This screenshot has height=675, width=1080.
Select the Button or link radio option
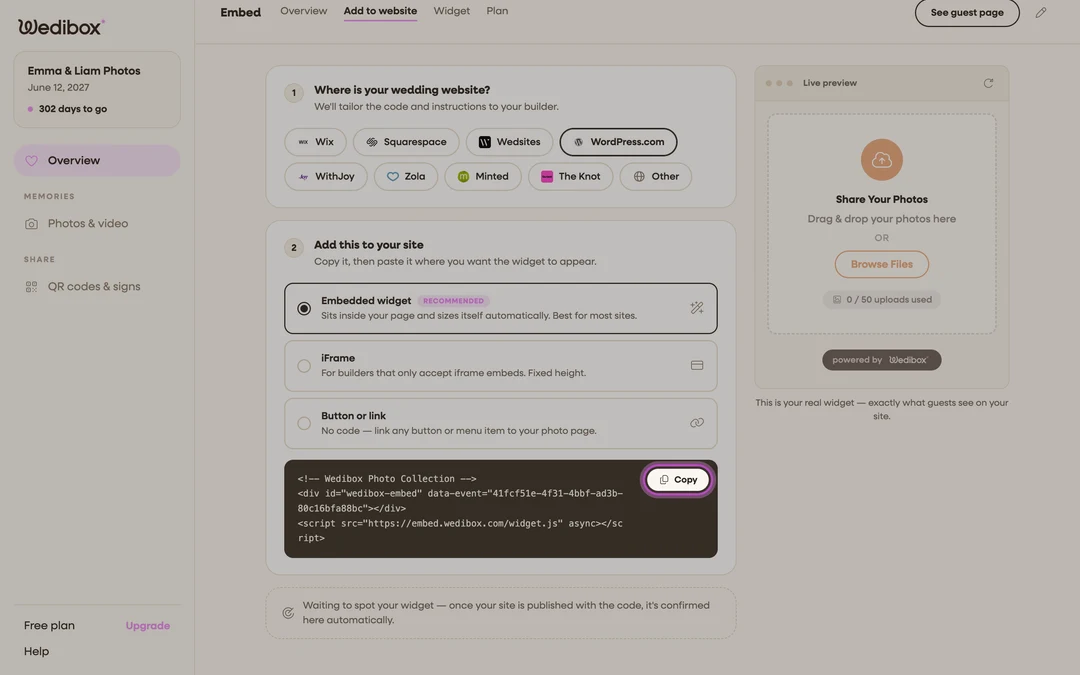point(304,424)
